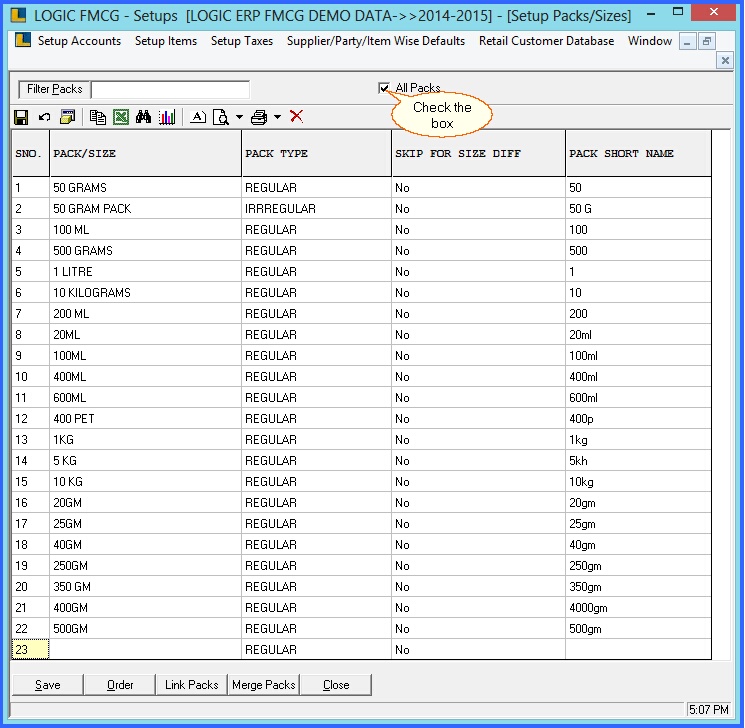The width and height of the screenshot is (745, 728).
Task: Close the Setup Packs/Sizes child window
Action: 725,60
